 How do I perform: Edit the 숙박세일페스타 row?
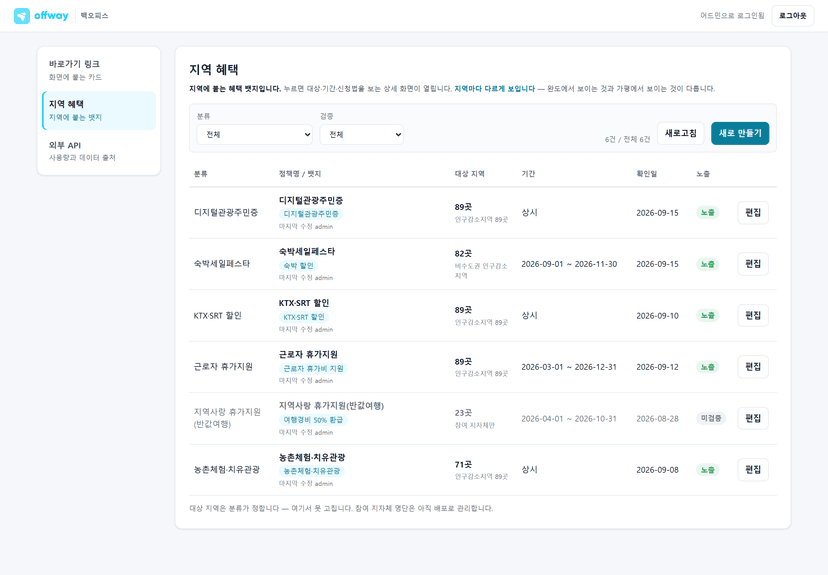[753, 264]
